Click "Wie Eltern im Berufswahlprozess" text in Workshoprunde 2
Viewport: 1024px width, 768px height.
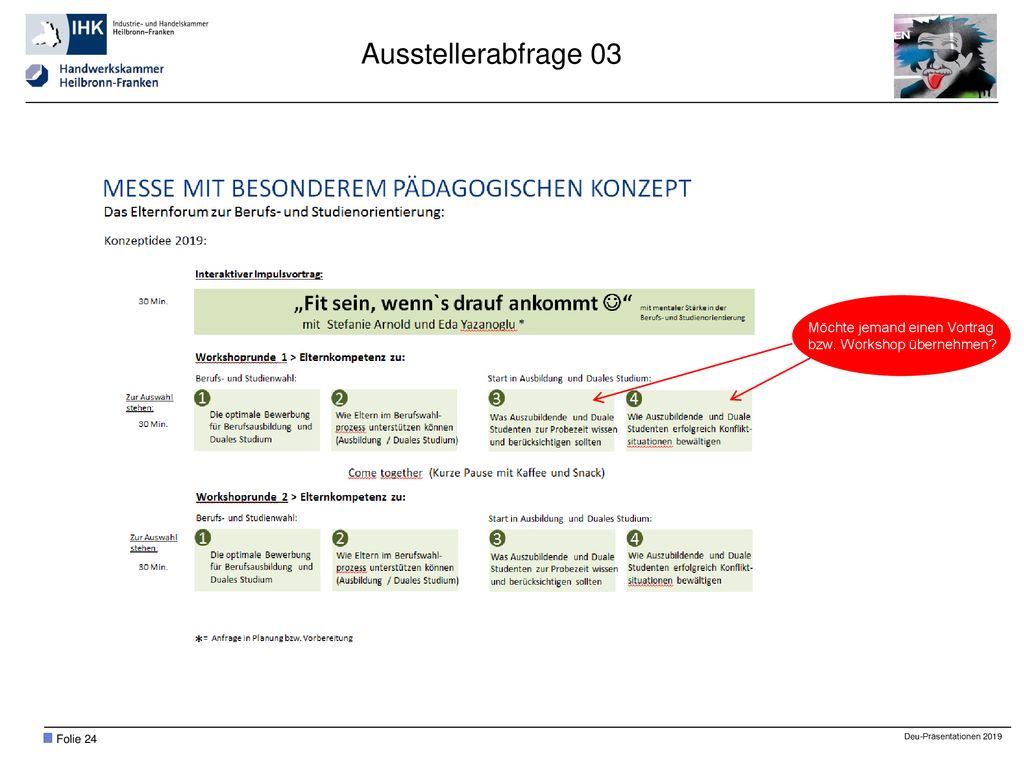(397, 568)
